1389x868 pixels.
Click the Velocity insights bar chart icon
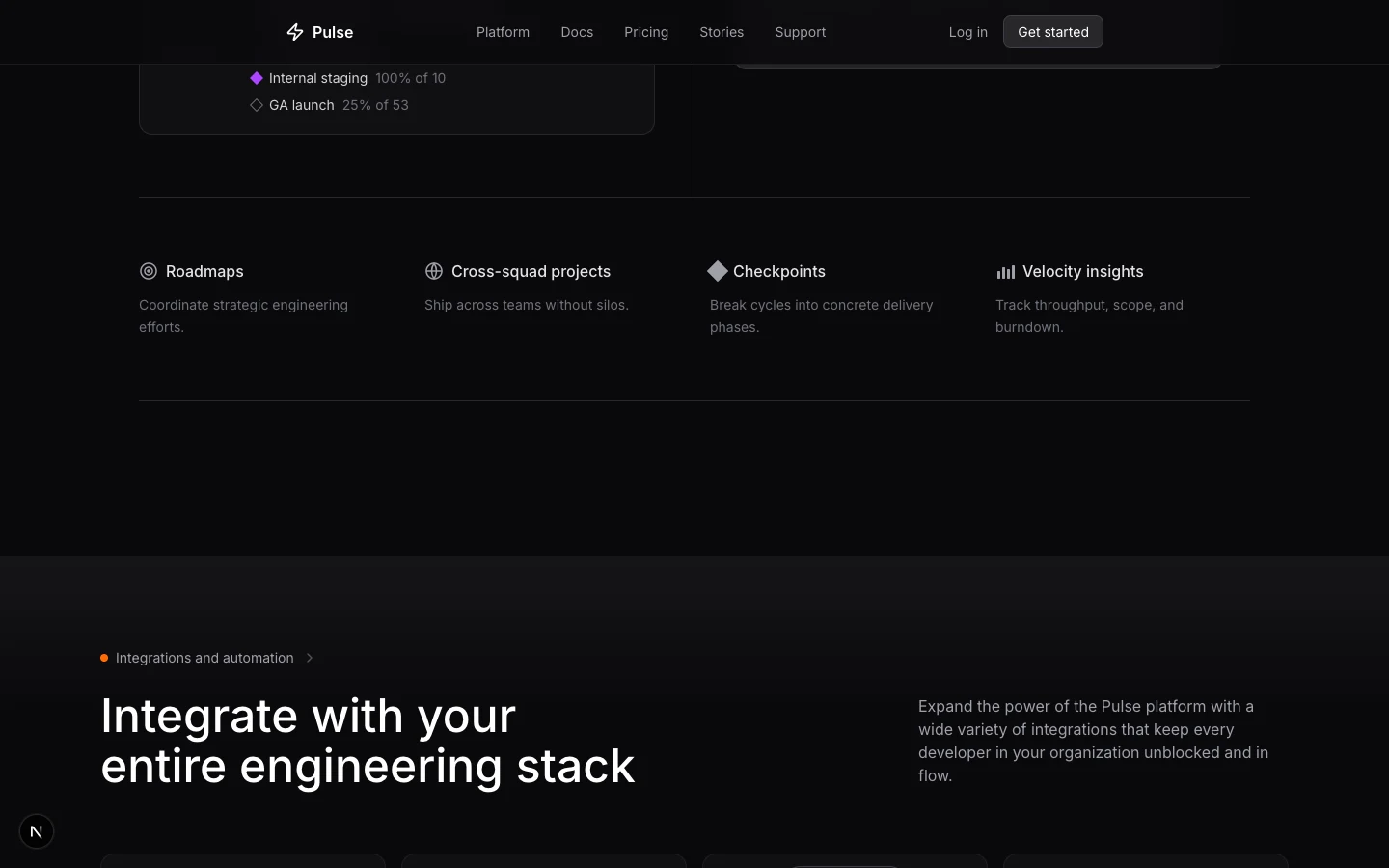[x=1006, y=272]
